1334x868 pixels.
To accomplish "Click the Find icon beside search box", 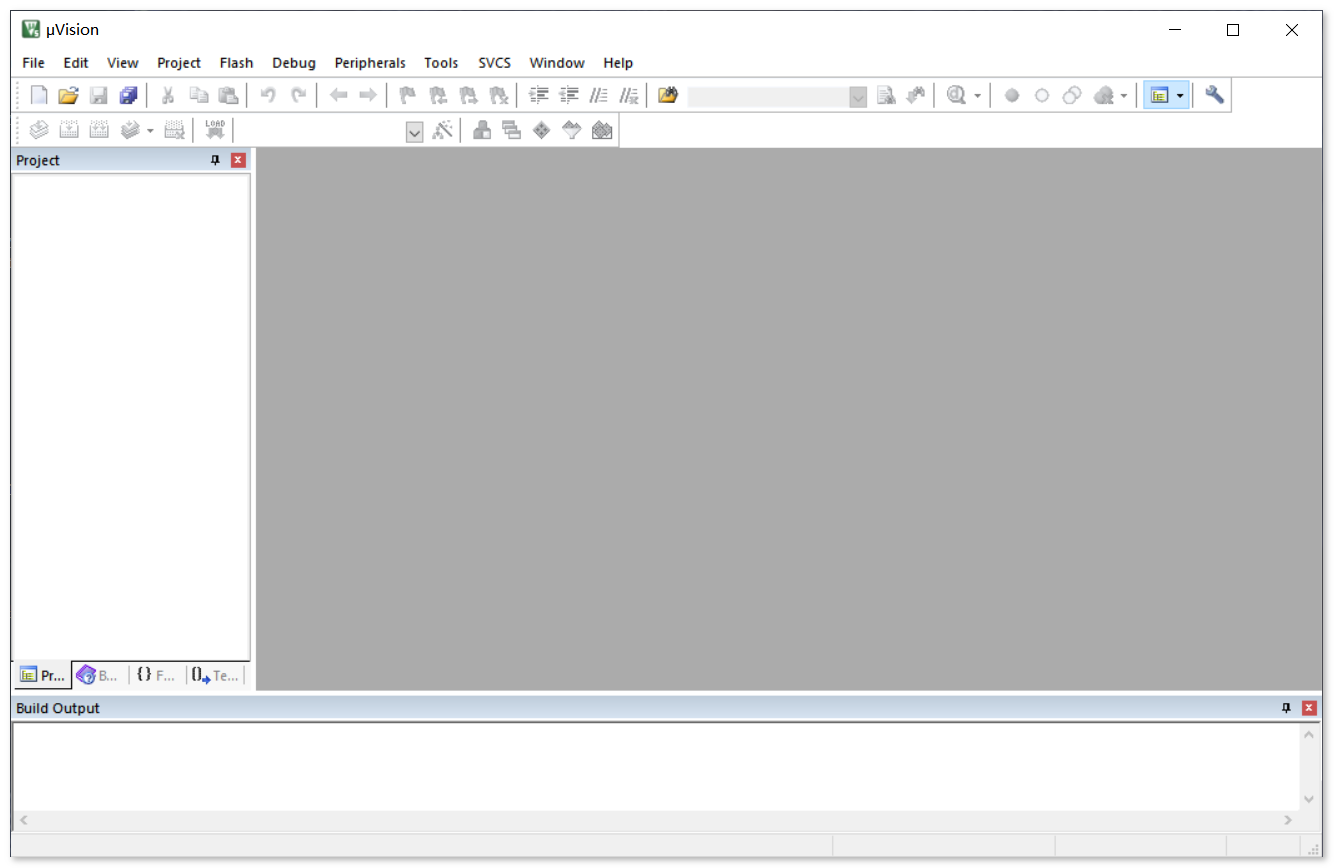I will point(886,96).
